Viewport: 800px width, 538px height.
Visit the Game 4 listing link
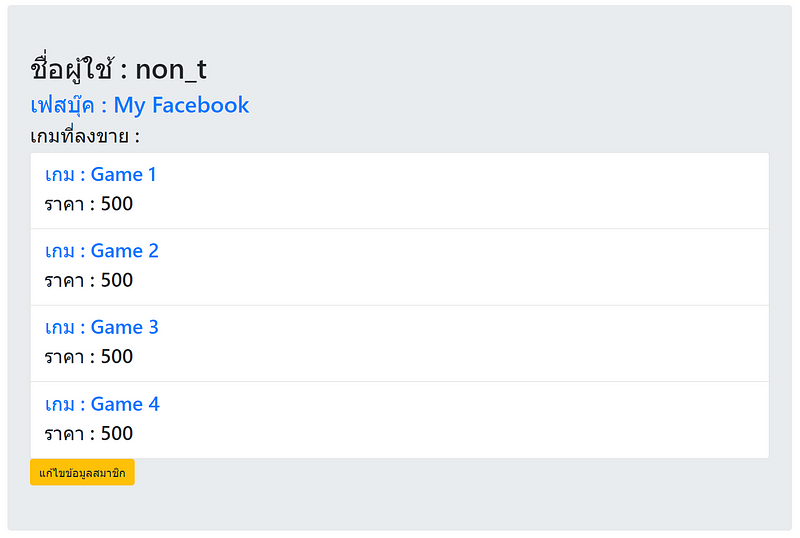(x=102, y=405)
